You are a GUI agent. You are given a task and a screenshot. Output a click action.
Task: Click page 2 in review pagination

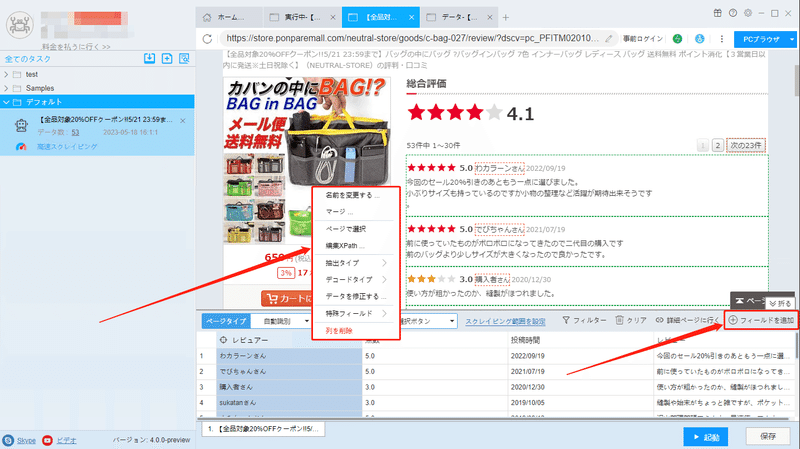point(718,145)
